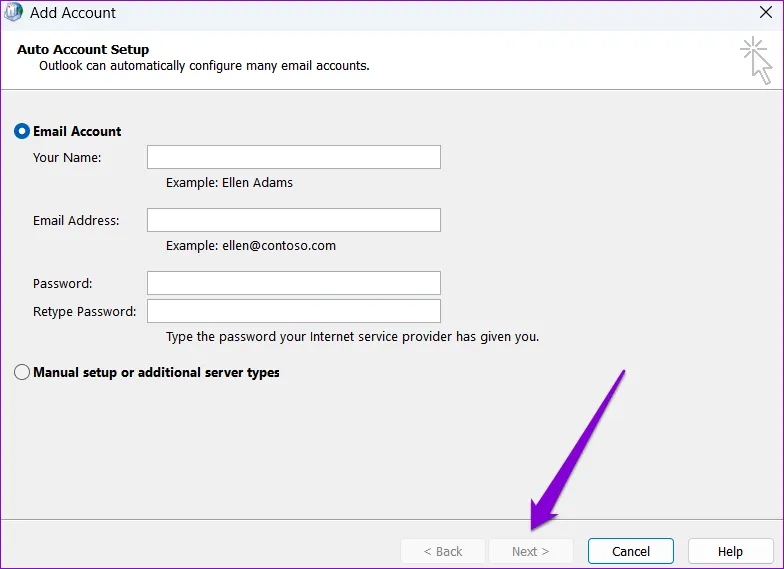
Task: Click the Retype Password field
Action: (293, 311)
